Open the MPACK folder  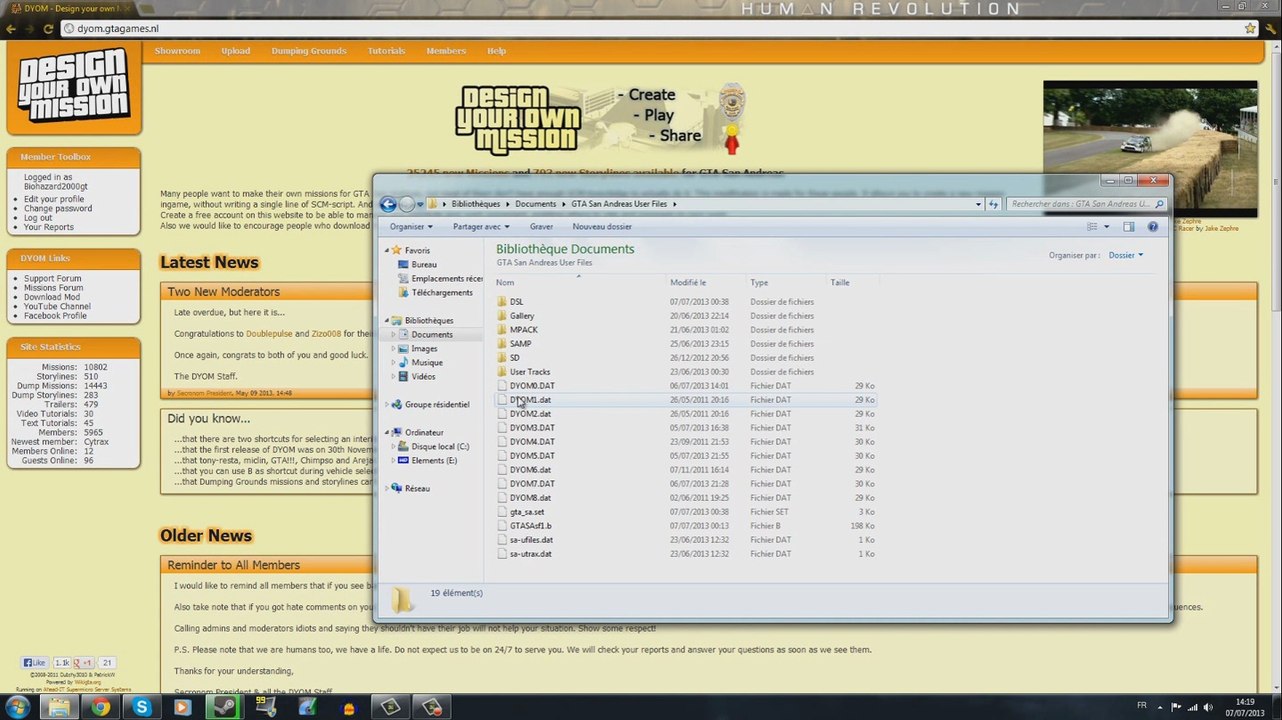[x=523, y=329]
